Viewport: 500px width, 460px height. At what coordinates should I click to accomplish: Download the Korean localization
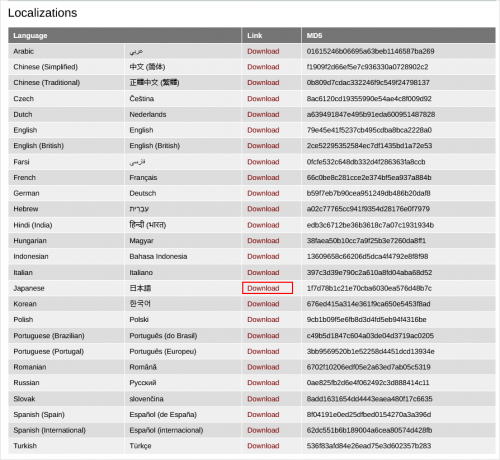tap(263, 304)
